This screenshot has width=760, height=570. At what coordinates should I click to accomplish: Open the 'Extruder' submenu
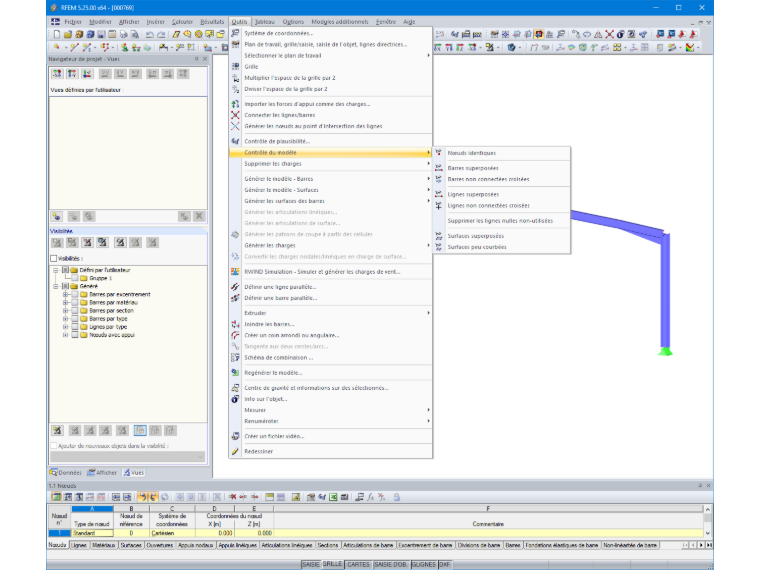click(331, 313)
